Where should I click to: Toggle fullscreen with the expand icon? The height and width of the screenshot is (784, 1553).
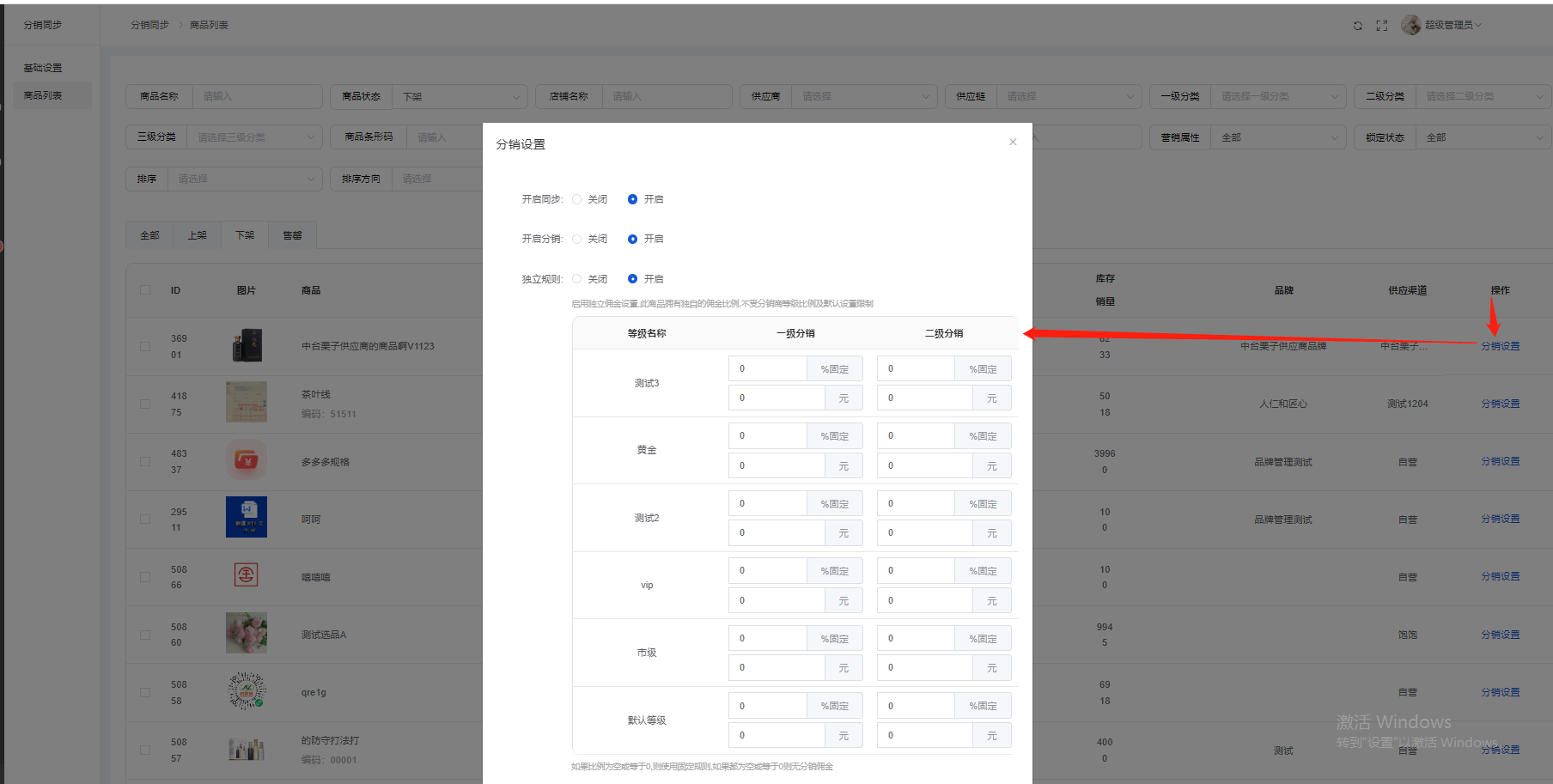1381,26
